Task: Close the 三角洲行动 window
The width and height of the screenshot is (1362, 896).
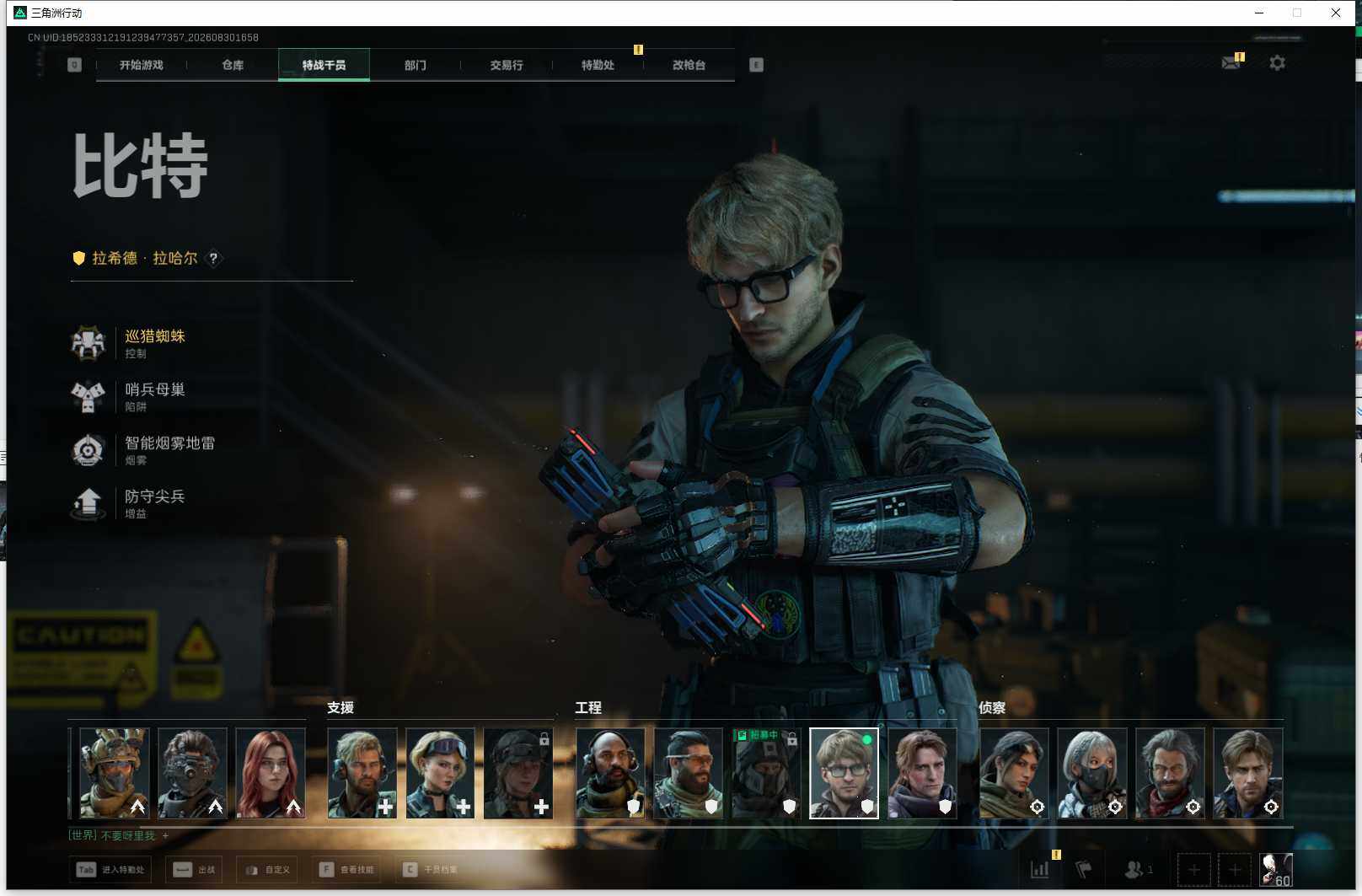Action: 1336,13
